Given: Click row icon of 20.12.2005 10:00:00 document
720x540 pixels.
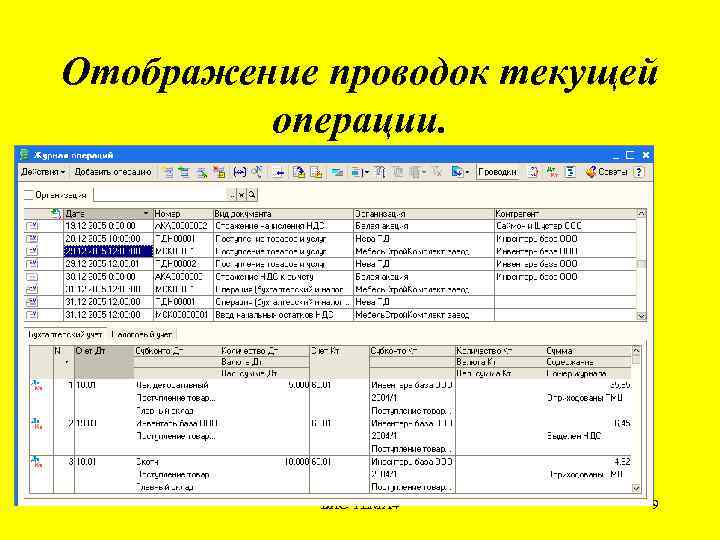Looking at the screenshot, I should [x=32, y=239].
